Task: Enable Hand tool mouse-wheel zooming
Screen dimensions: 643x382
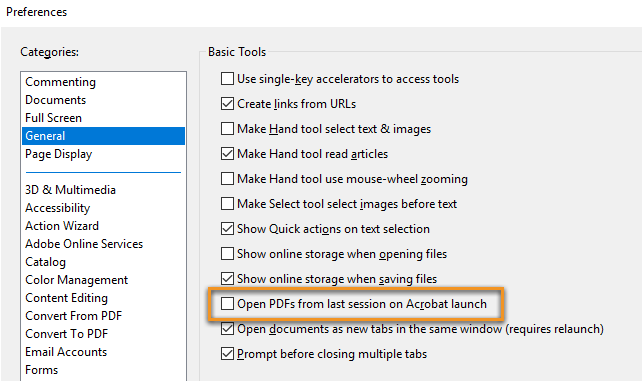Action: click(x=227, y=178)
